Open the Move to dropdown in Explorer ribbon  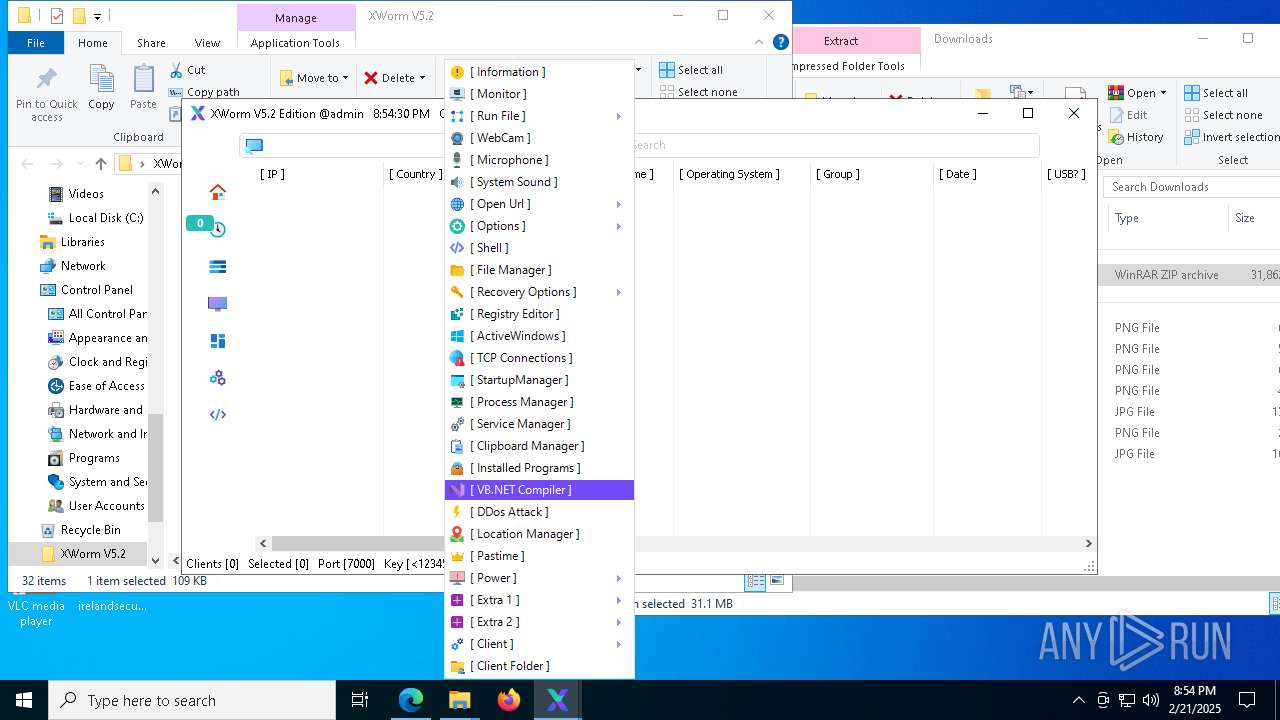point(314,78)
